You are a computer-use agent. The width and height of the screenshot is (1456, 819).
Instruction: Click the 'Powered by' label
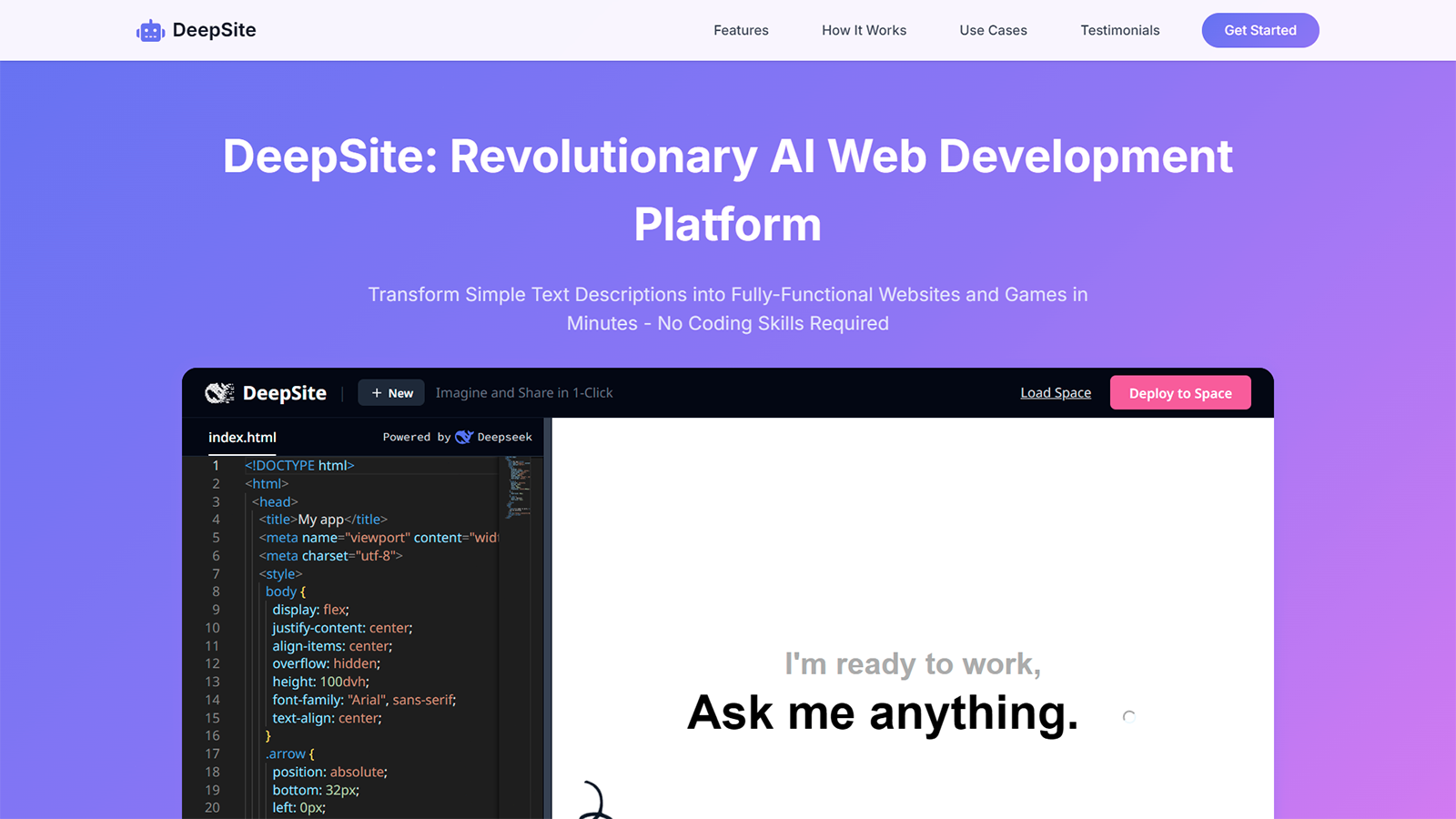(x=417, y=438)
